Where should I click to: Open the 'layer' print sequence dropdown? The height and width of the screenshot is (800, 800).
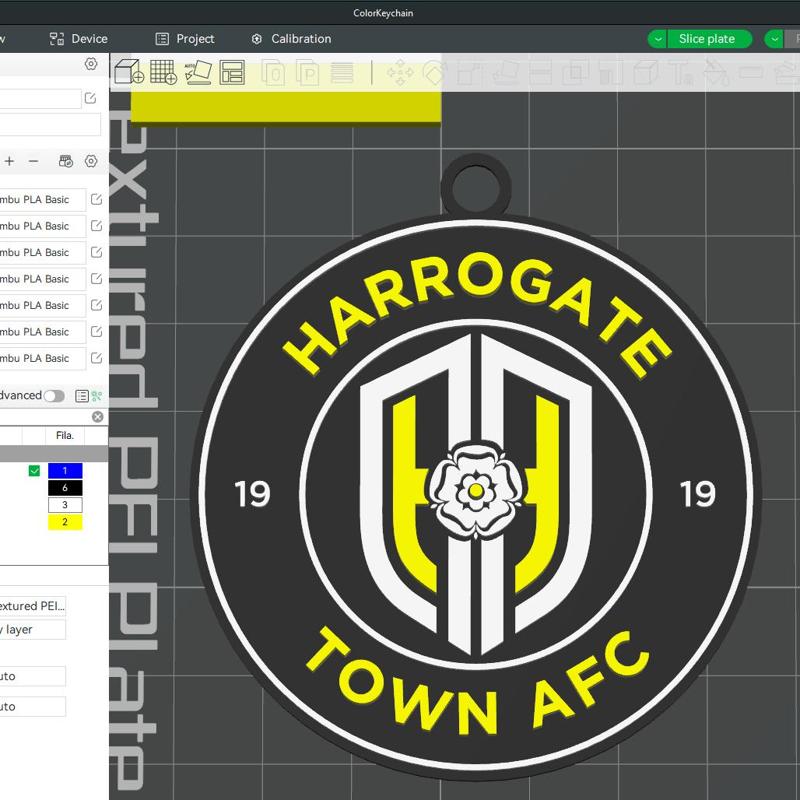click(33, 629)
